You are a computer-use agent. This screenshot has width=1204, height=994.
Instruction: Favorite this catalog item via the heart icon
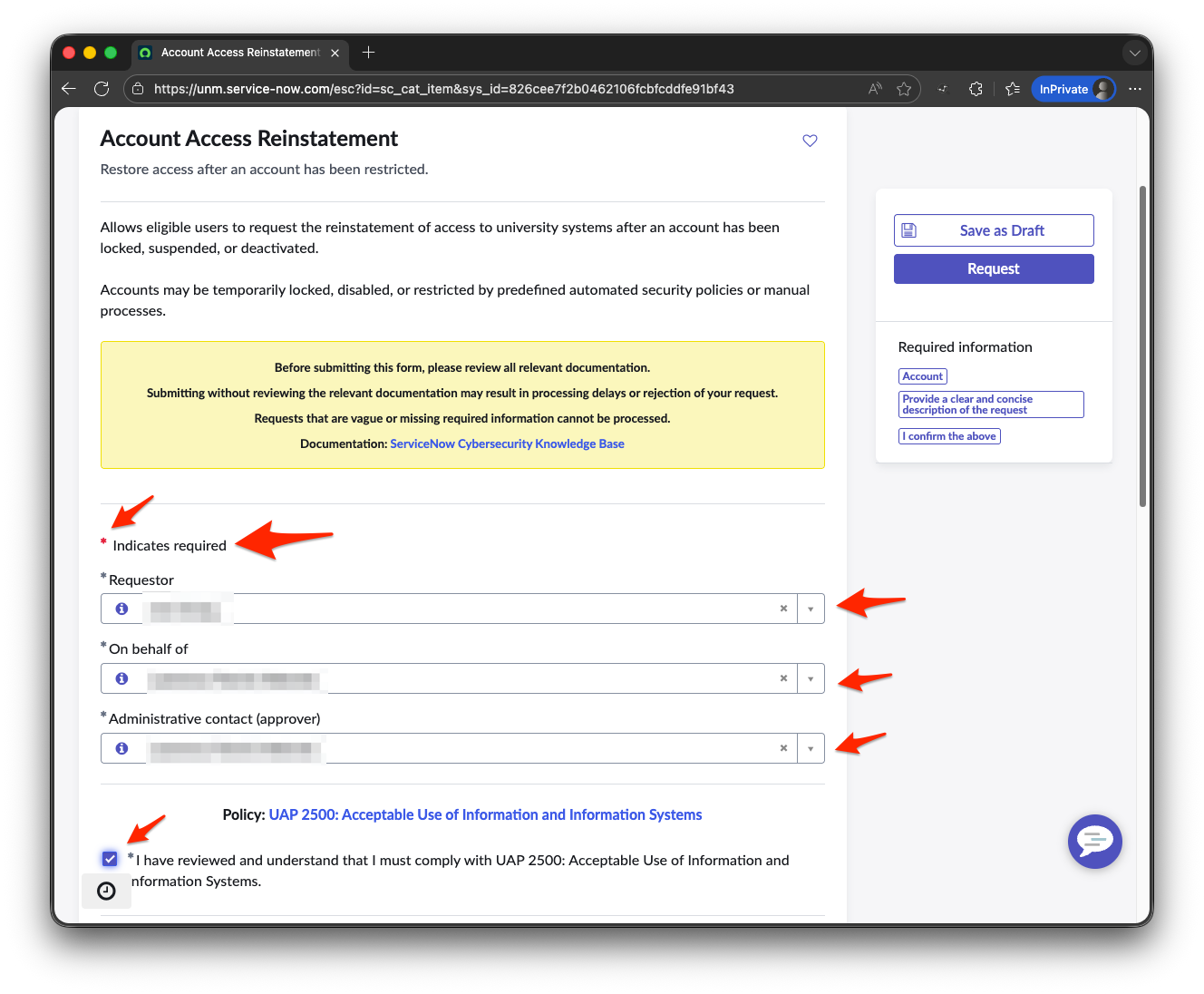point(809,141)
